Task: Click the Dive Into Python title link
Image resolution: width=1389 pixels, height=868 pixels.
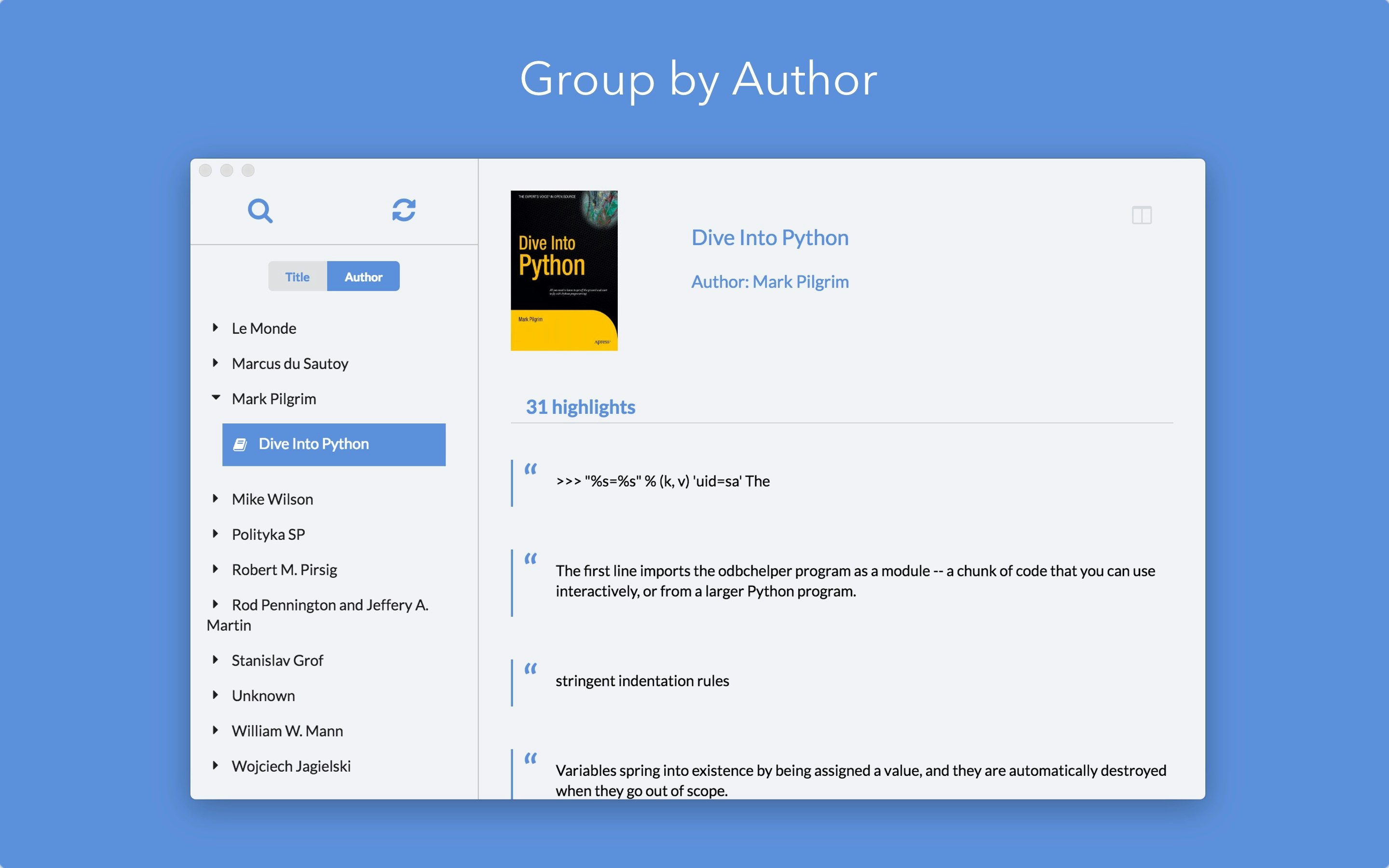Action: tap(769, 238)
